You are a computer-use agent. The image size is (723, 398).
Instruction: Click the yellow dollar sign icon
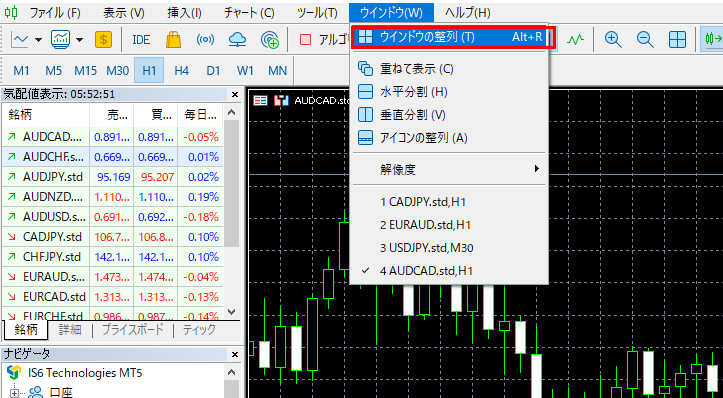(x=103, y=40)
